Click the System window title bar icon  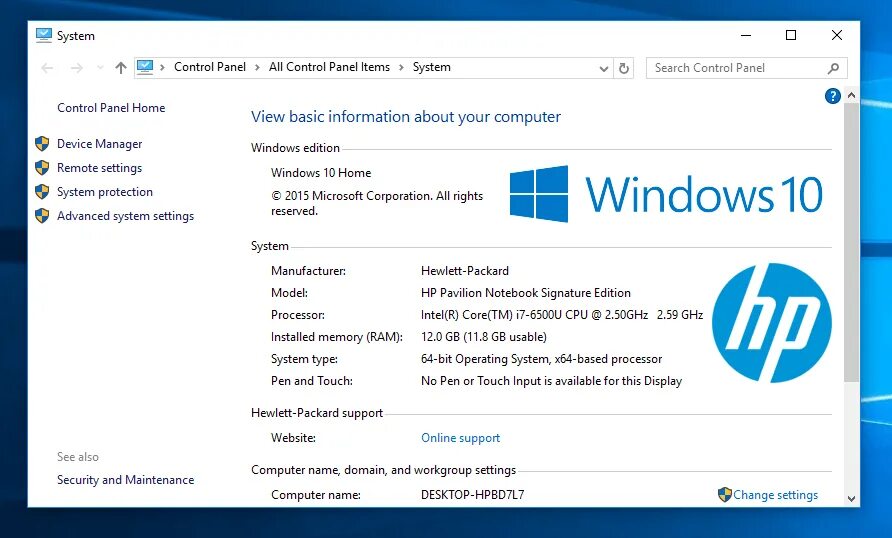point(44,35)
